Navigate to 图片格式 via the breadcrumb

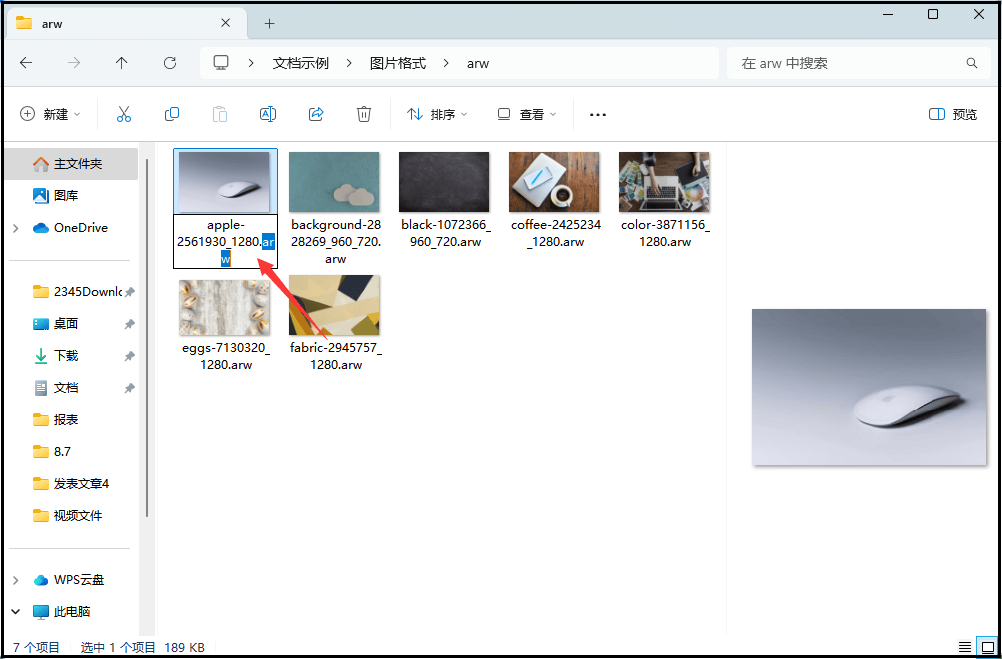point(397,62)
